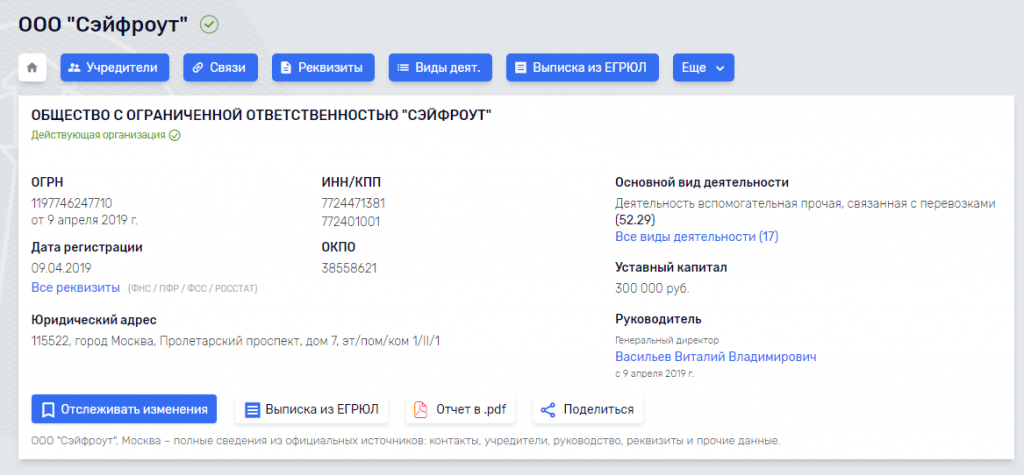Open Все виды деятельности (17) link
The width and height of the screenshot is (1024, 475).
696,237
